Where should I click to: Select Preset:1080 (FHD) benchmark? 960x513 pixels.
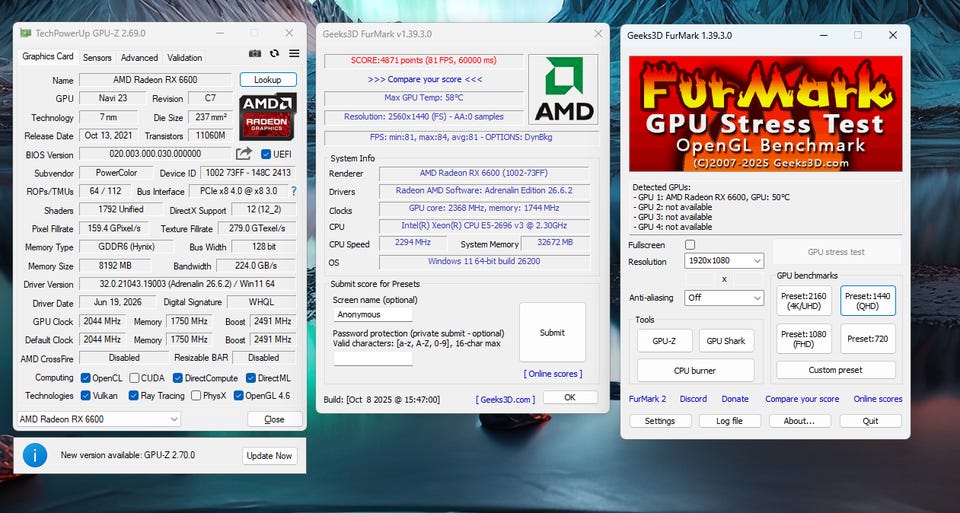804,339
